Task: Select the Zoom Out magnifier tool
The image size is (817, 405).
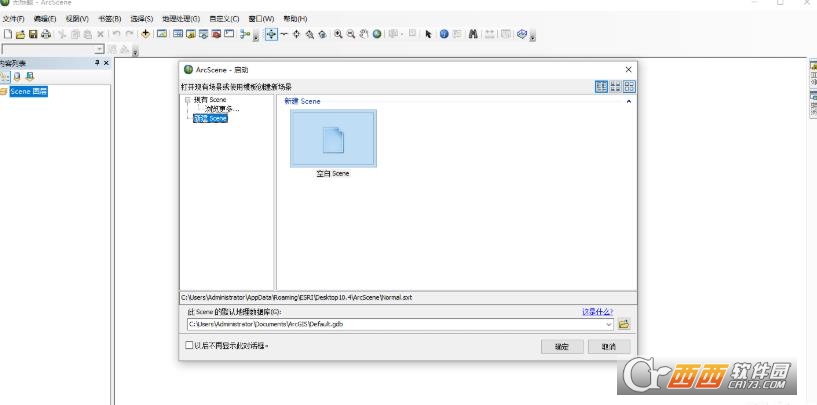Action: pyautogui.click(x=351, y=34)
